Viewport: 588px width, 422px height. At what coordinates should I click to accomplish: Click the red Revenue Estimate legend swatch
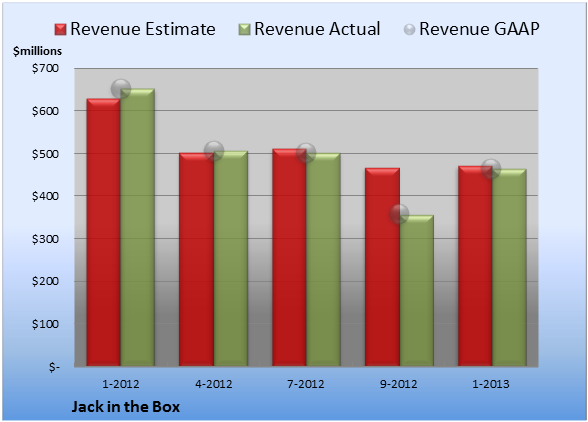60,30
